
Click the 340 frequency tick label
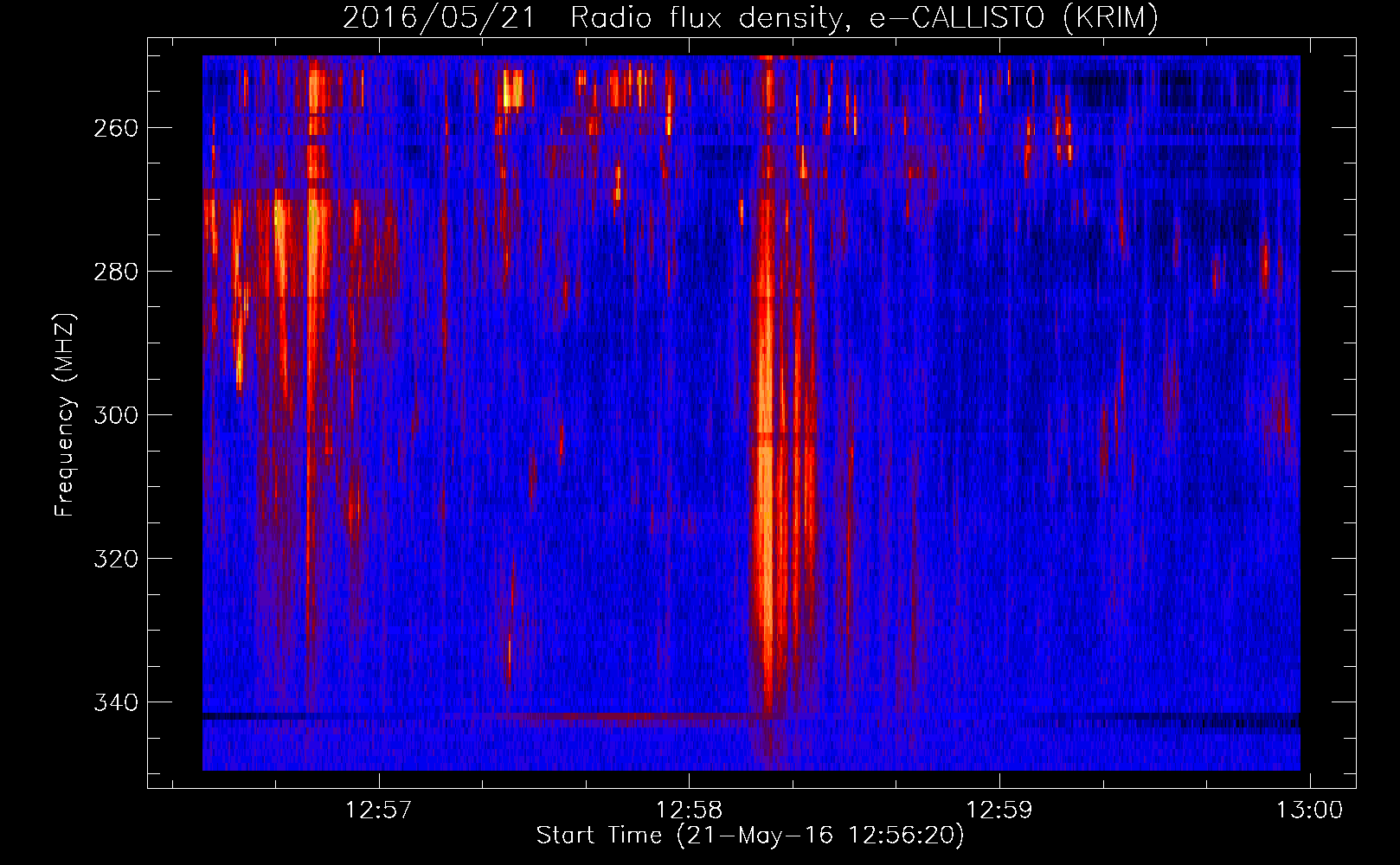point(116,702)
